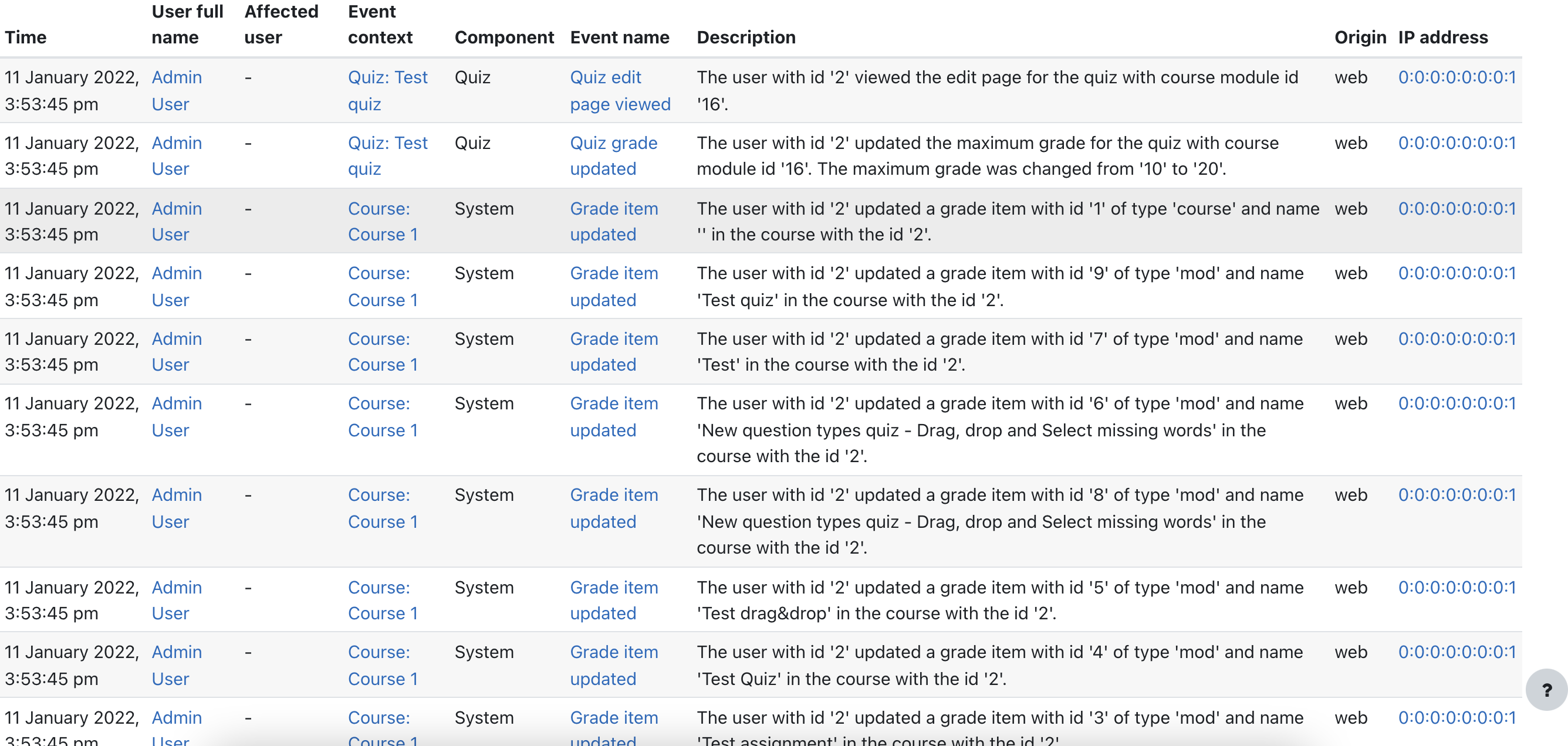Click the 'Component' column header
This screenshot has height=746, width=1568.
(504, 37)
